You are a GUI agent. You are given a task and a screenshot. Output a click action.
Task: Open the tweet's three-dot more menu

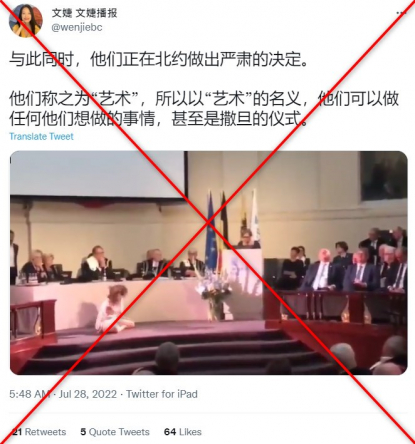(x=402, y=13)
